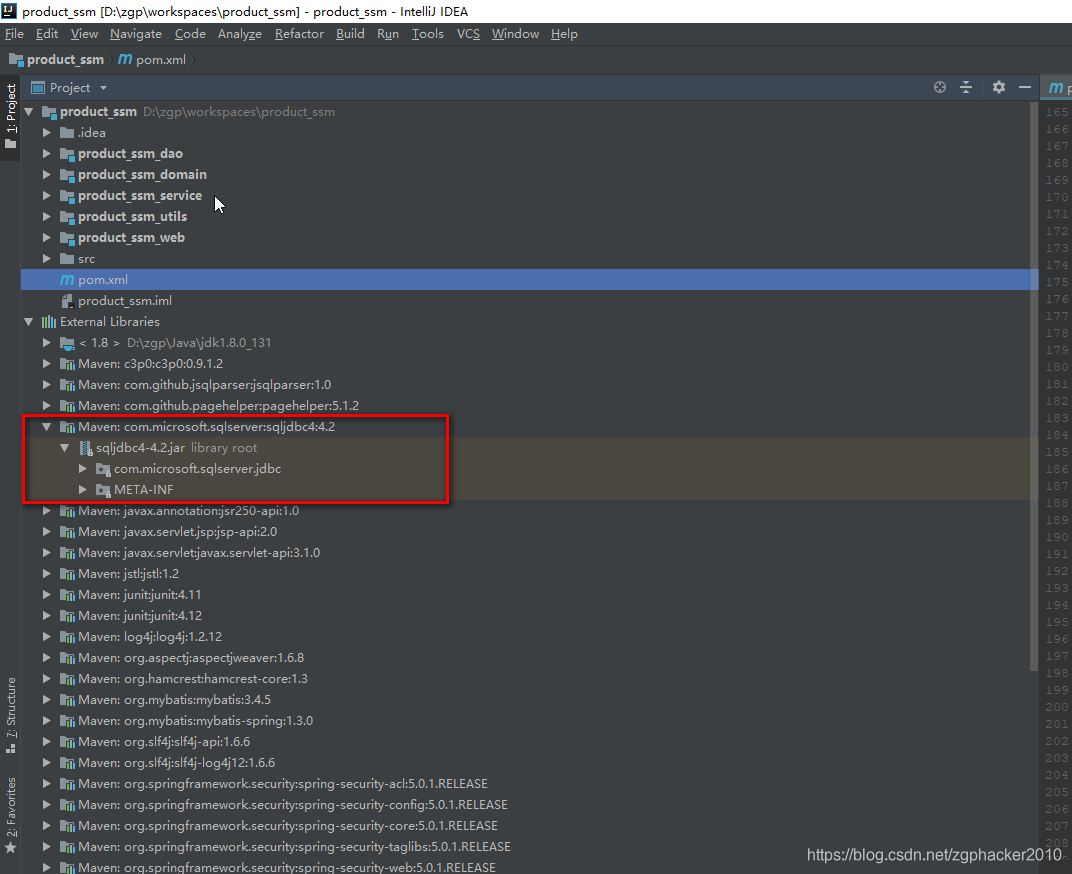Open the 7: Structure tool window

click(x=10, y=715)
